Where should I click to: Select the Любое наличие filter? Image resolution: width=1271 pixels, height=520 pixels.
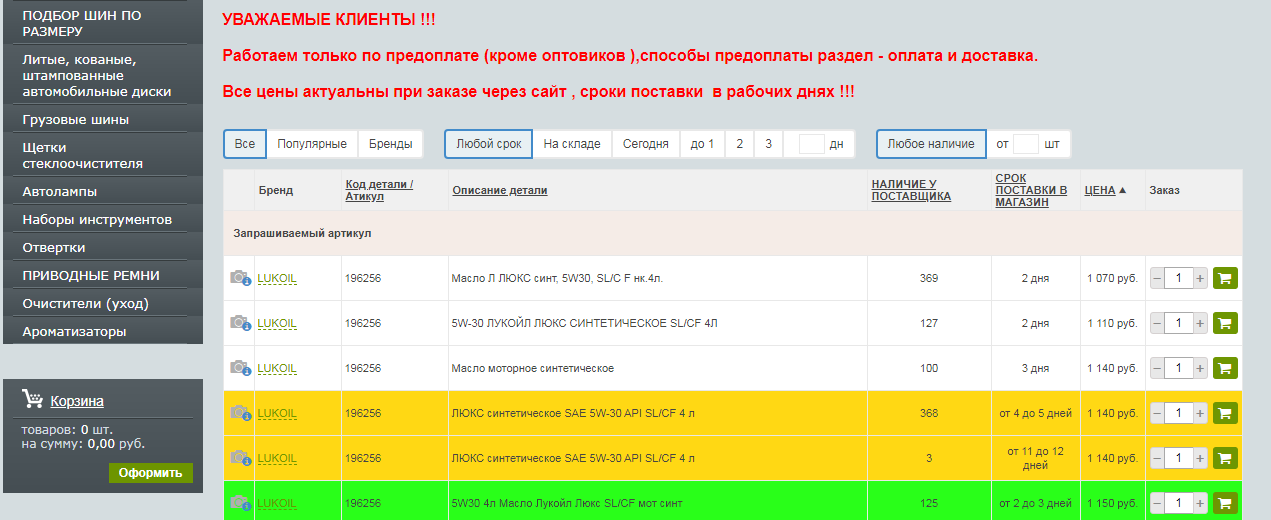(x=931, y=144)
